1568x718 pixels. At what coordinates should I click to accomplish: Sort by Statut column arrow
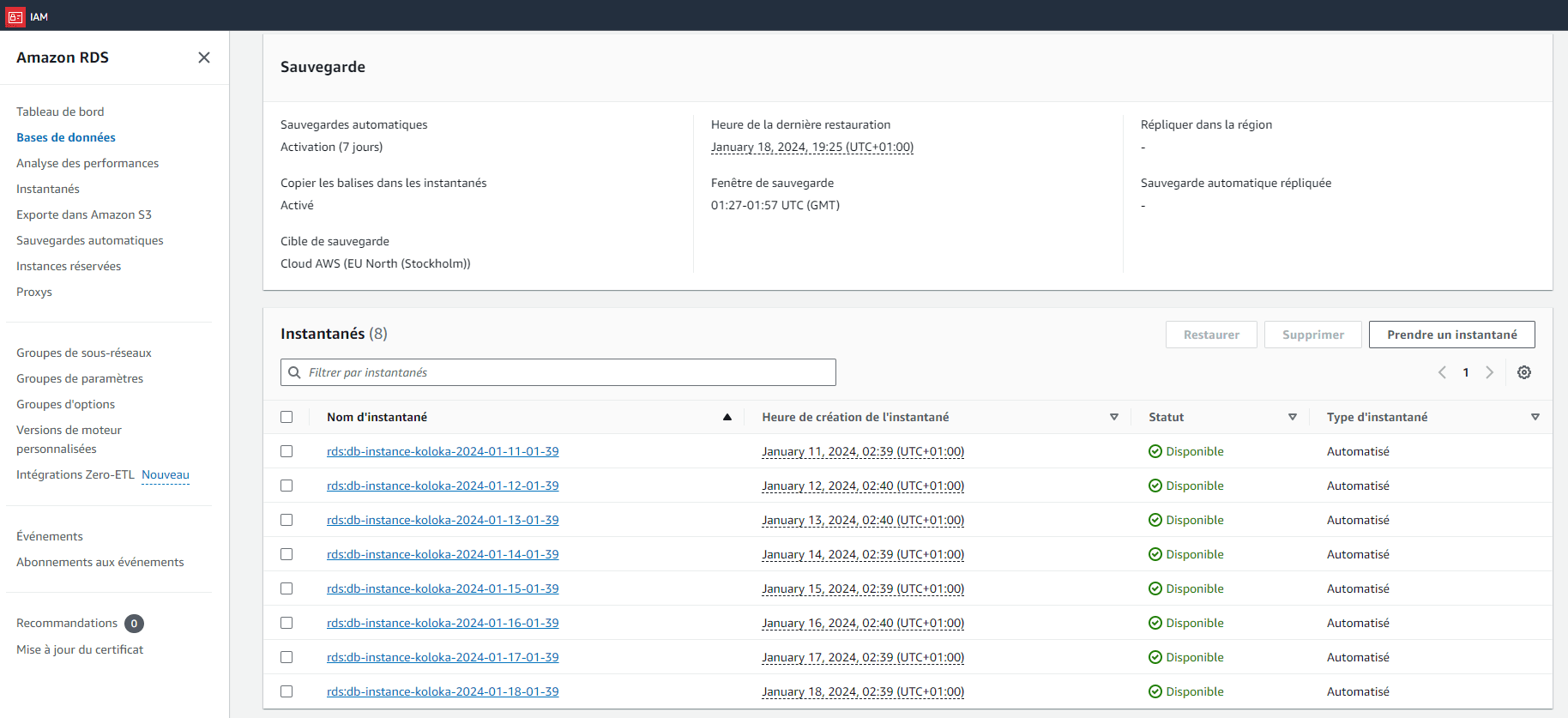click(1293, 417)
